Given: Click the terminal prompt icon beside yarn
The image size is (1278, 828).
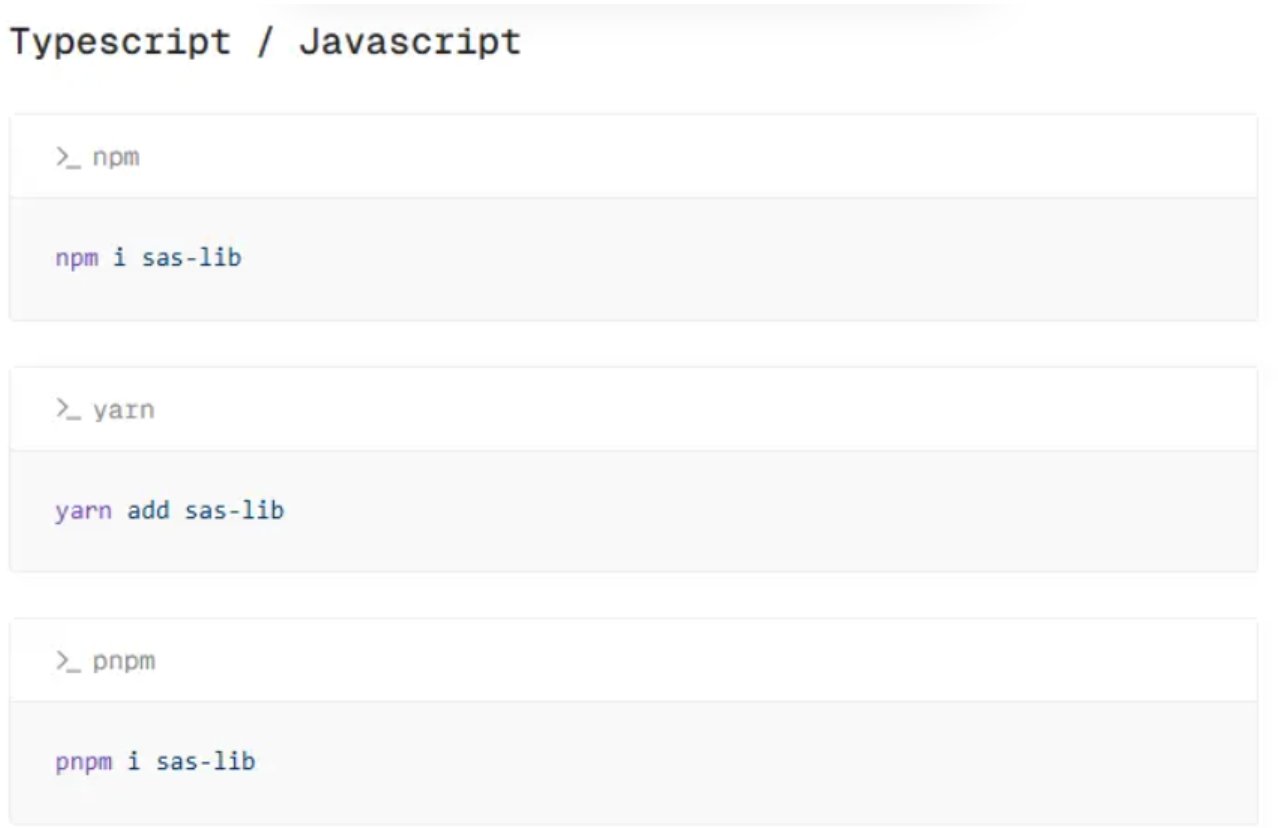Looking at the screenshot, I should coord(67,409).
